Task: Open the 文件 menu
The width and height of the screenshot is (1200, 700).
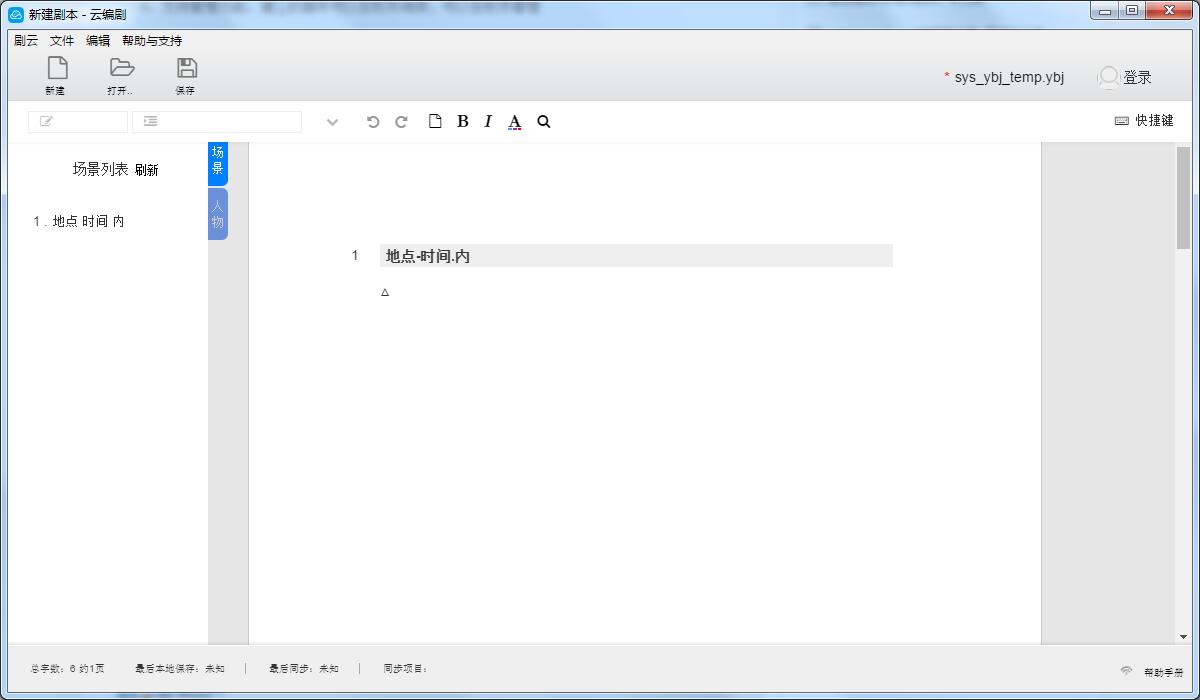Action: (62, 41)
